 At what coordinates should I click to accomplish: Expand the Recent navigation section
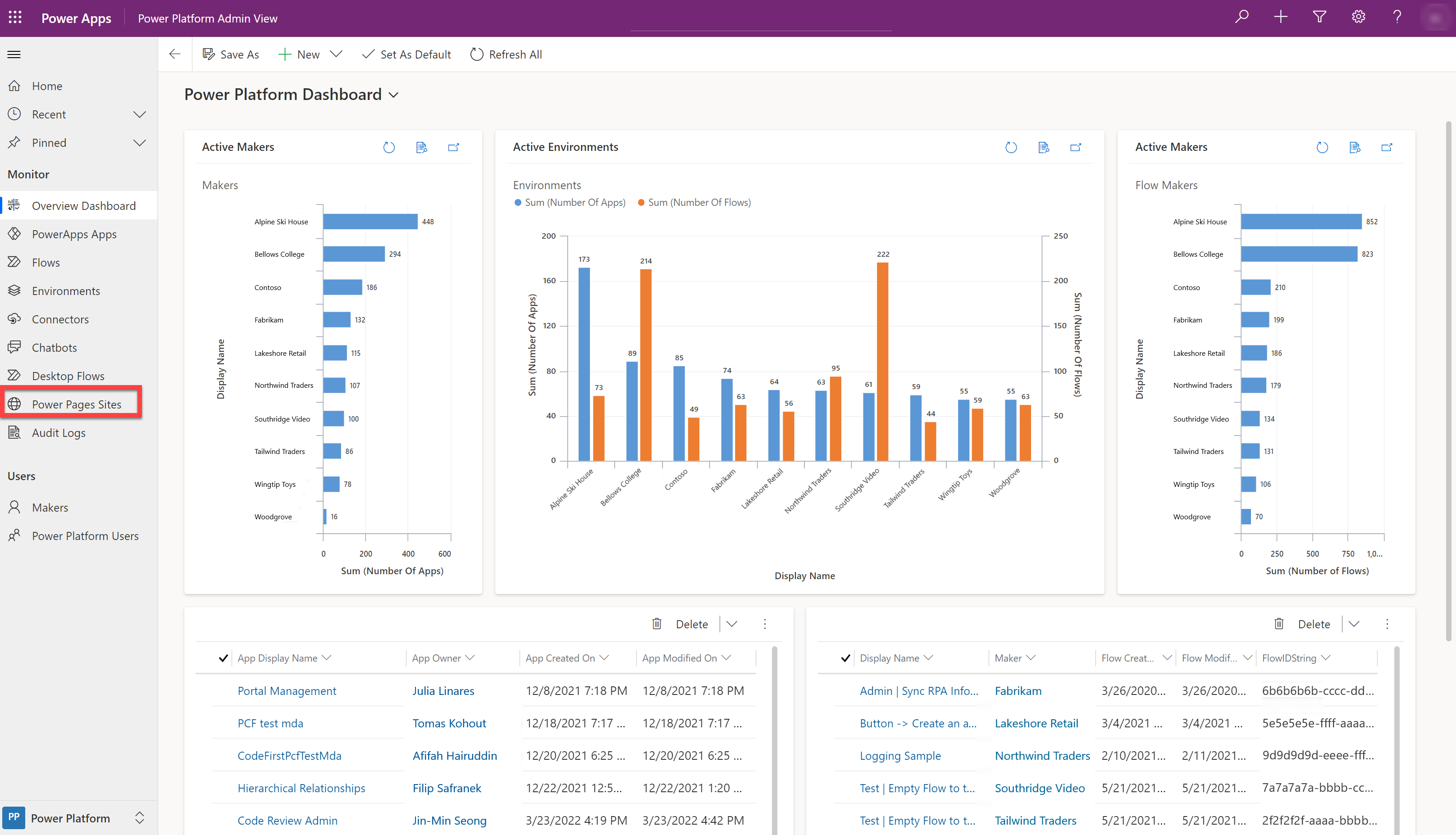143,113
